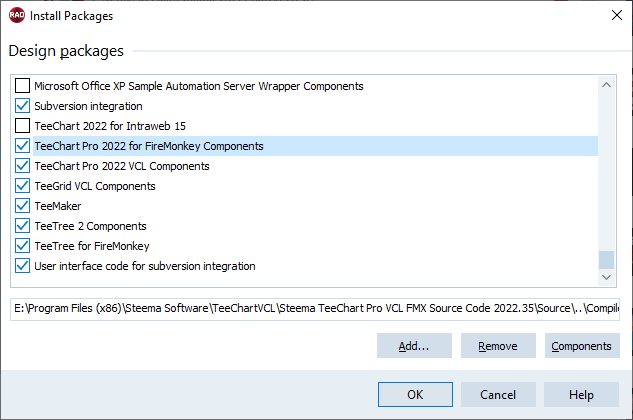Open the Components button
This screenshot has height=420, width=633.
[x=582, y=346]
